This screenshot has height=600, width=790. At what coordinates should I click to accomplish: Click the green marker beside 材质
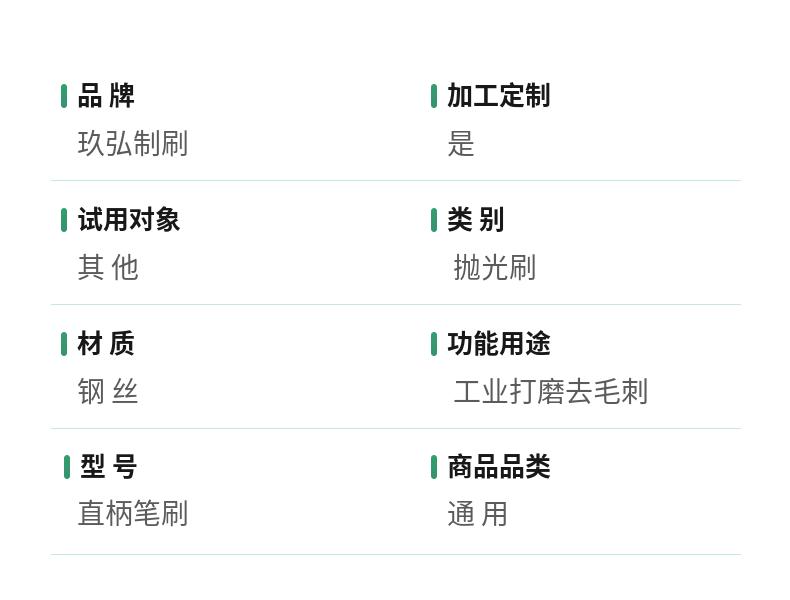[63, 344]
